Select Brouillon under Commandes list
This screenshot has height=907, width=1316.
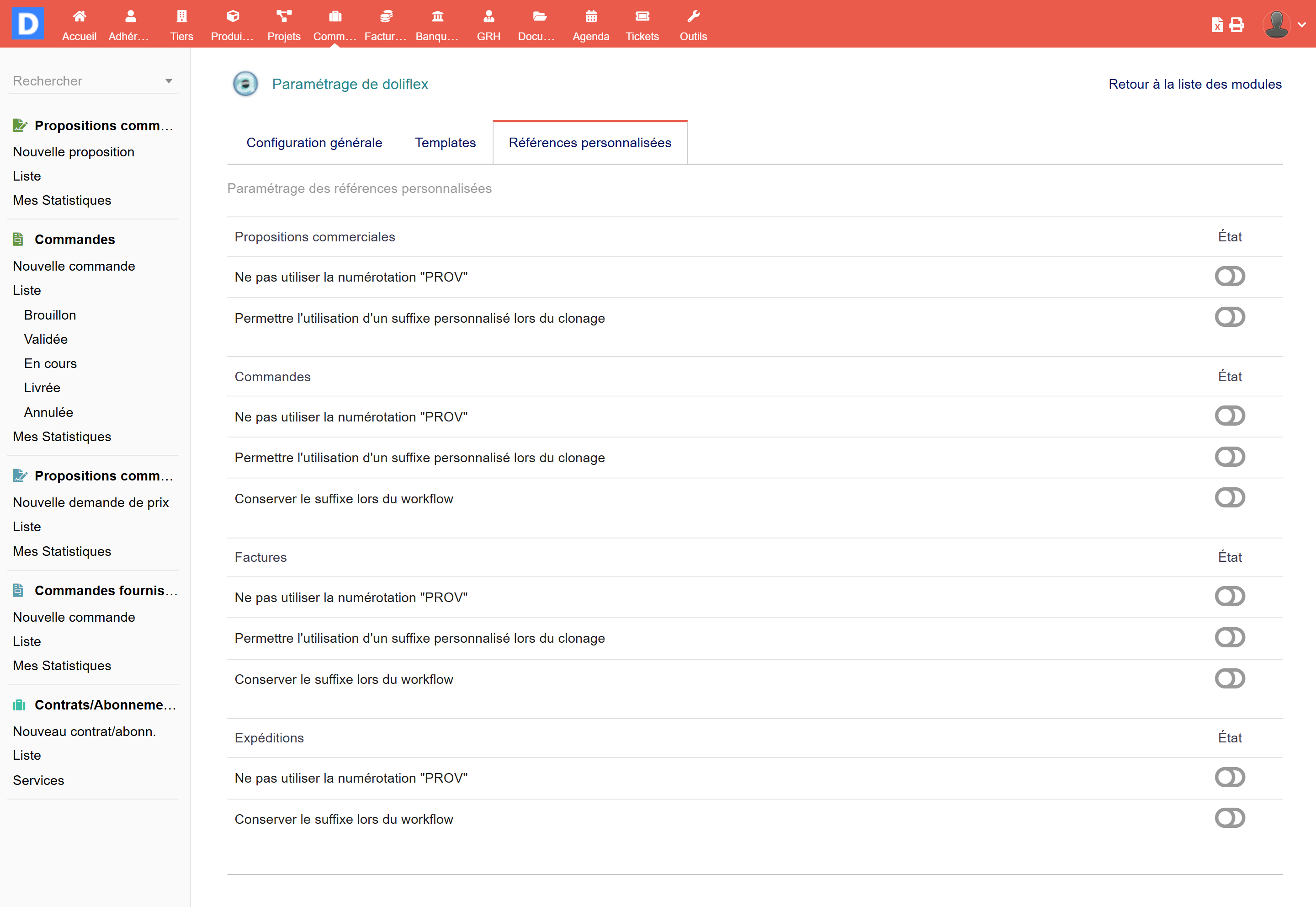coord(50,315)
